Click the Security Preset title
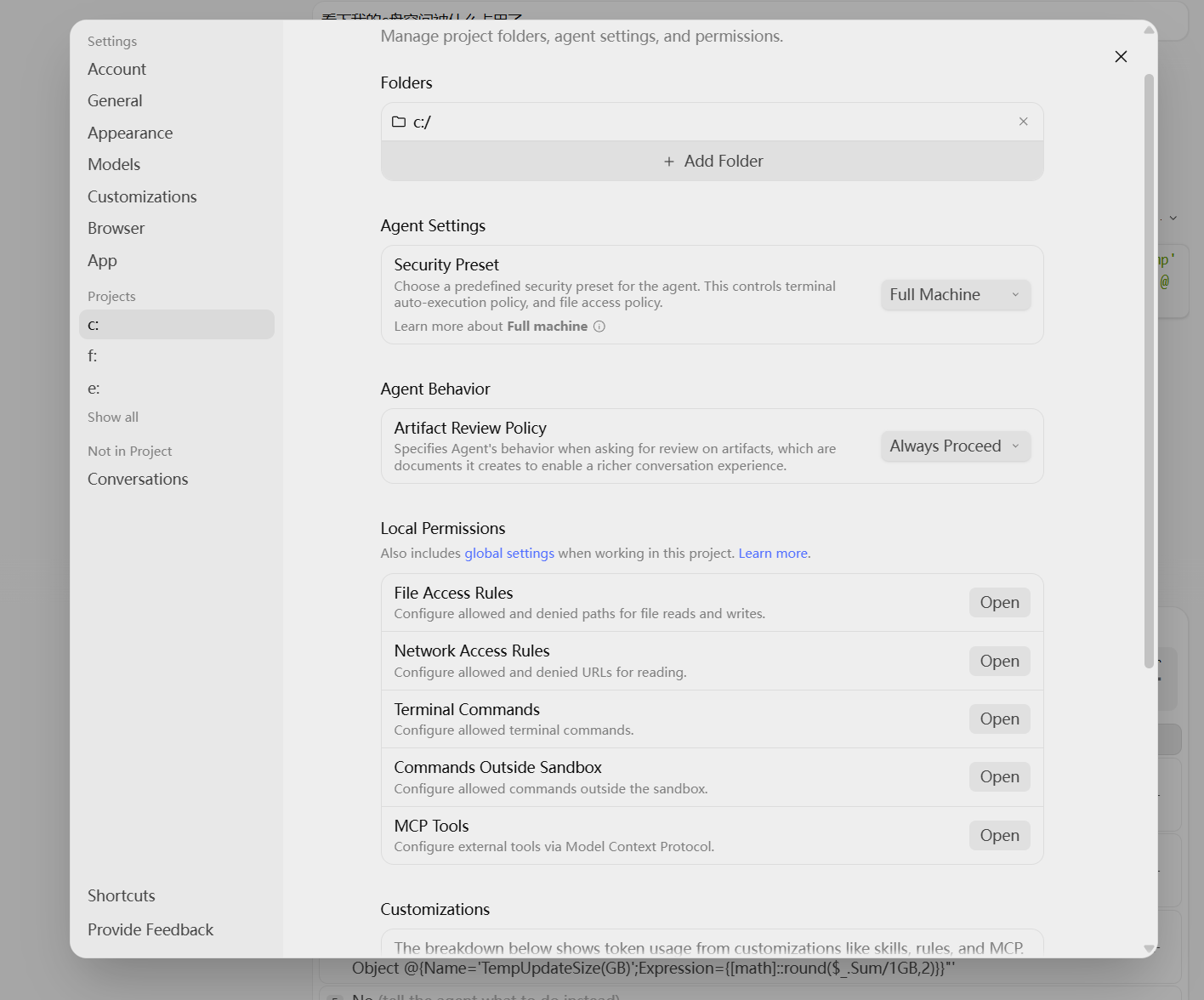The height and width of the screenshot is (1000, 1204). click(x=446, y=264)
